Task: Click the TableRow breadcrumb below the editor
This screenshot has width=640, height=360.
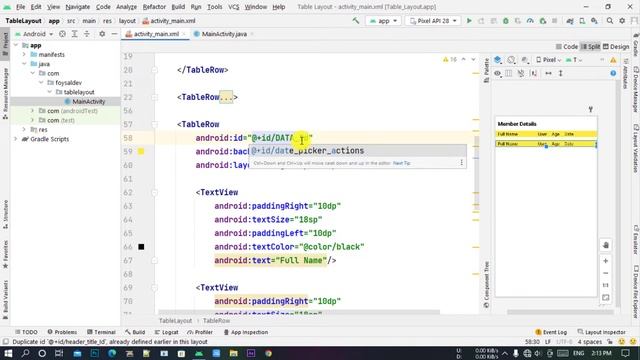Action: point(216,321)
